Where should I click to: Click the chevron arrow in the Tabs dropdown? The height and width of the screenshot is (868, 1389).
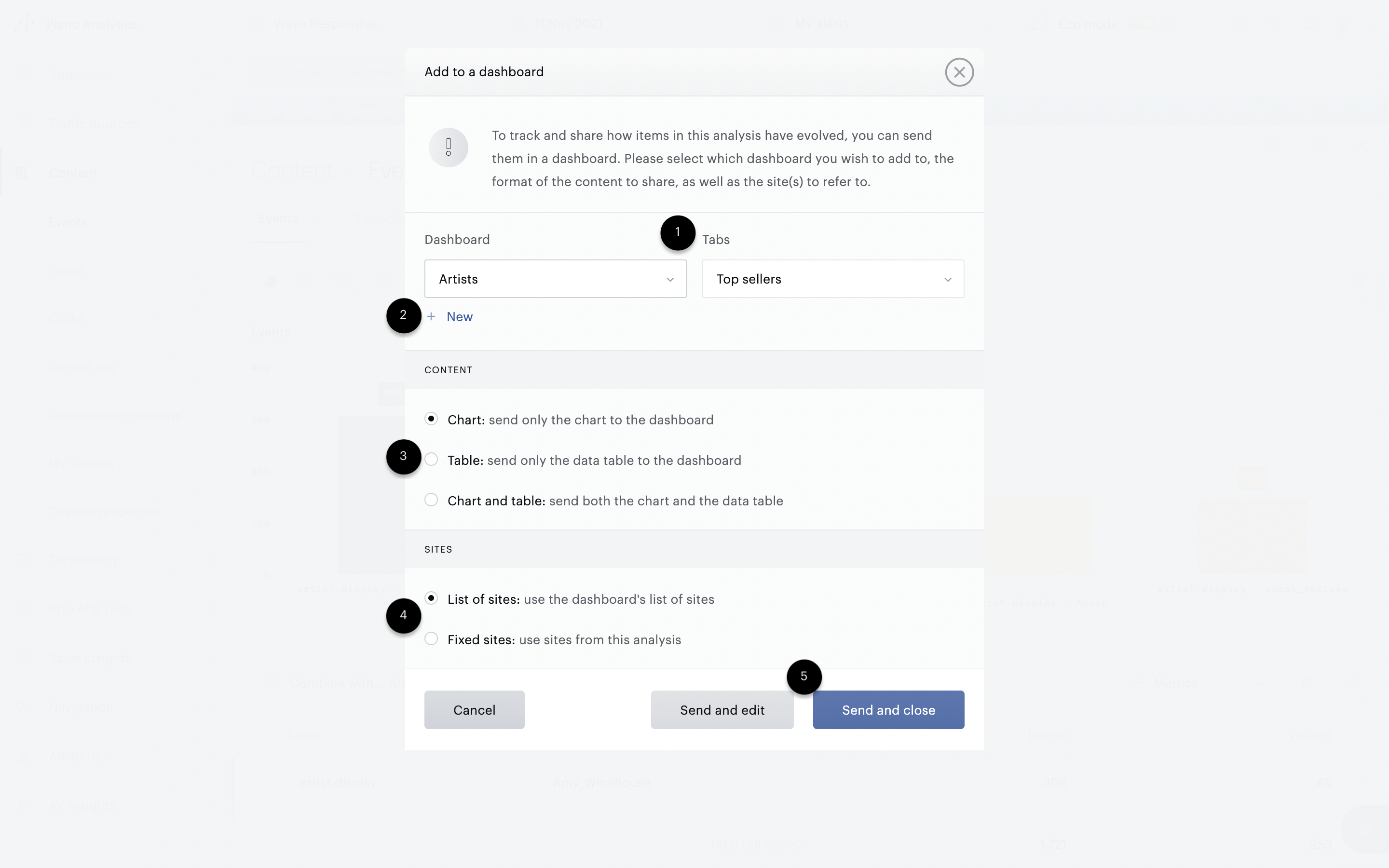[x=948, y=280]
